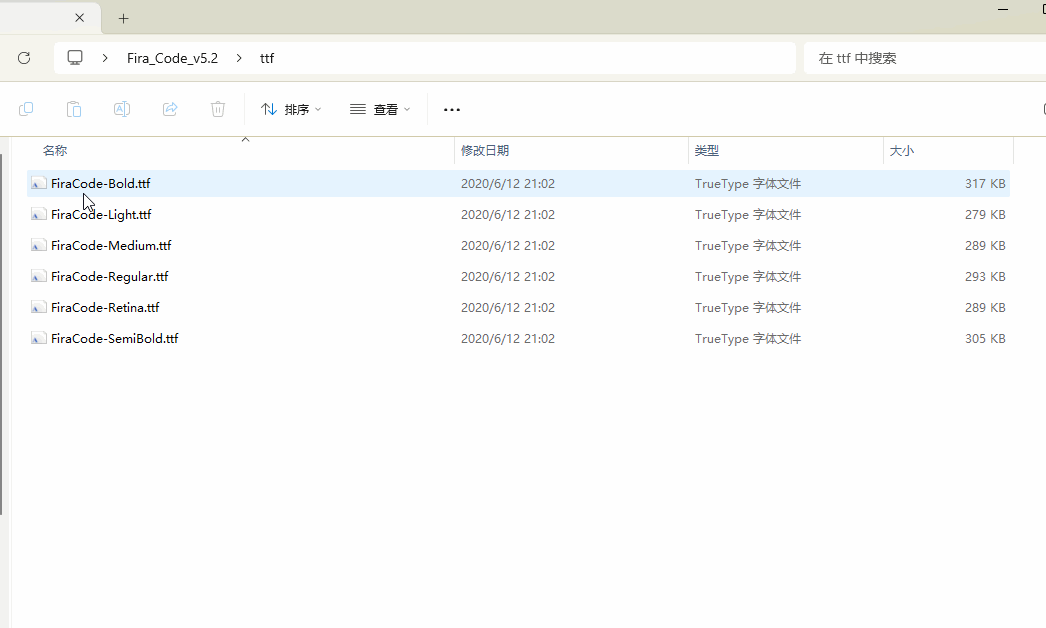Select the FiraCode-Regular.ttf file

(x=110, y=277)
